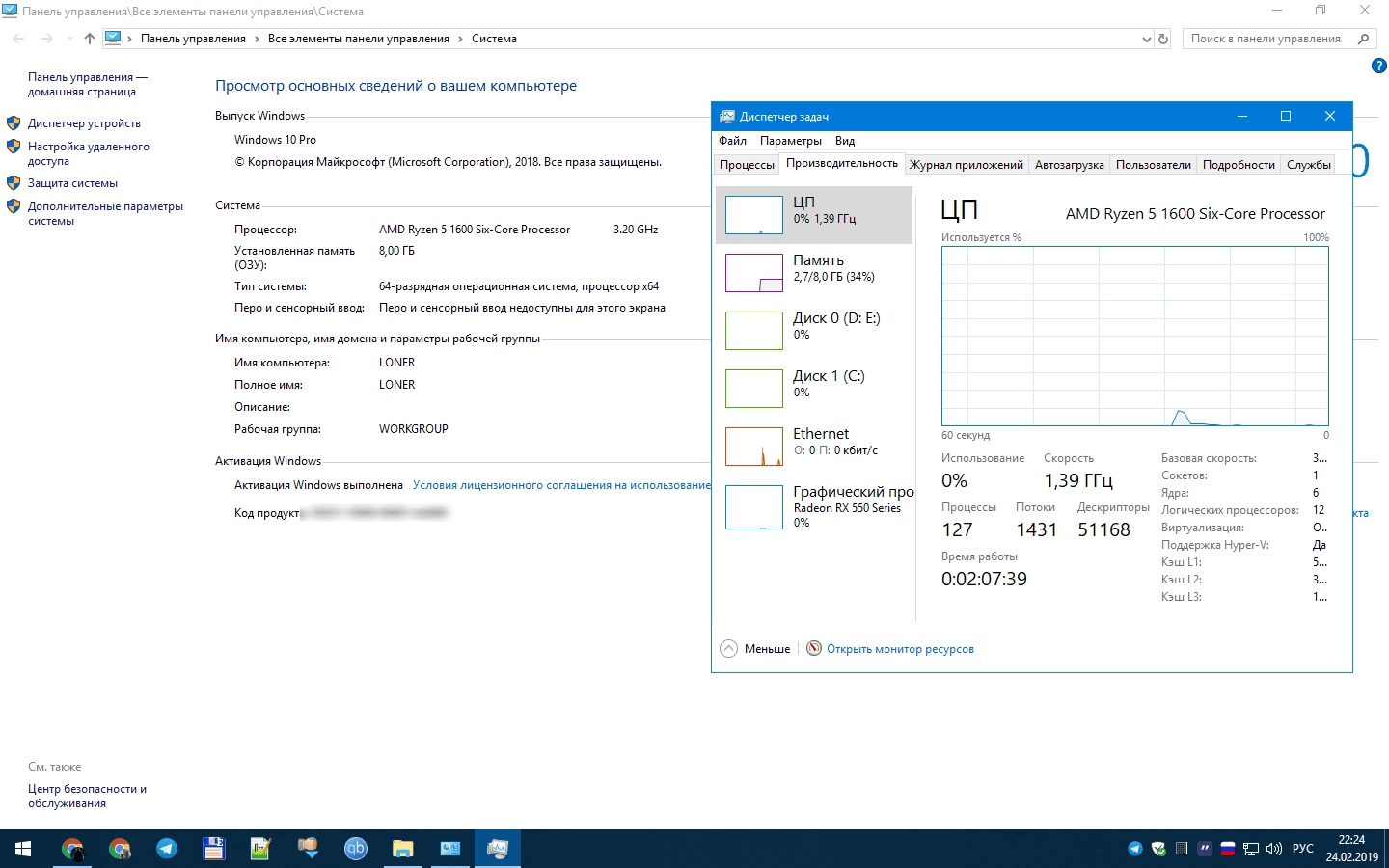The width and height of the screenshot is (1389, 868).
Task: Go up one level in Control Panel
Action: tap(90, 39)
